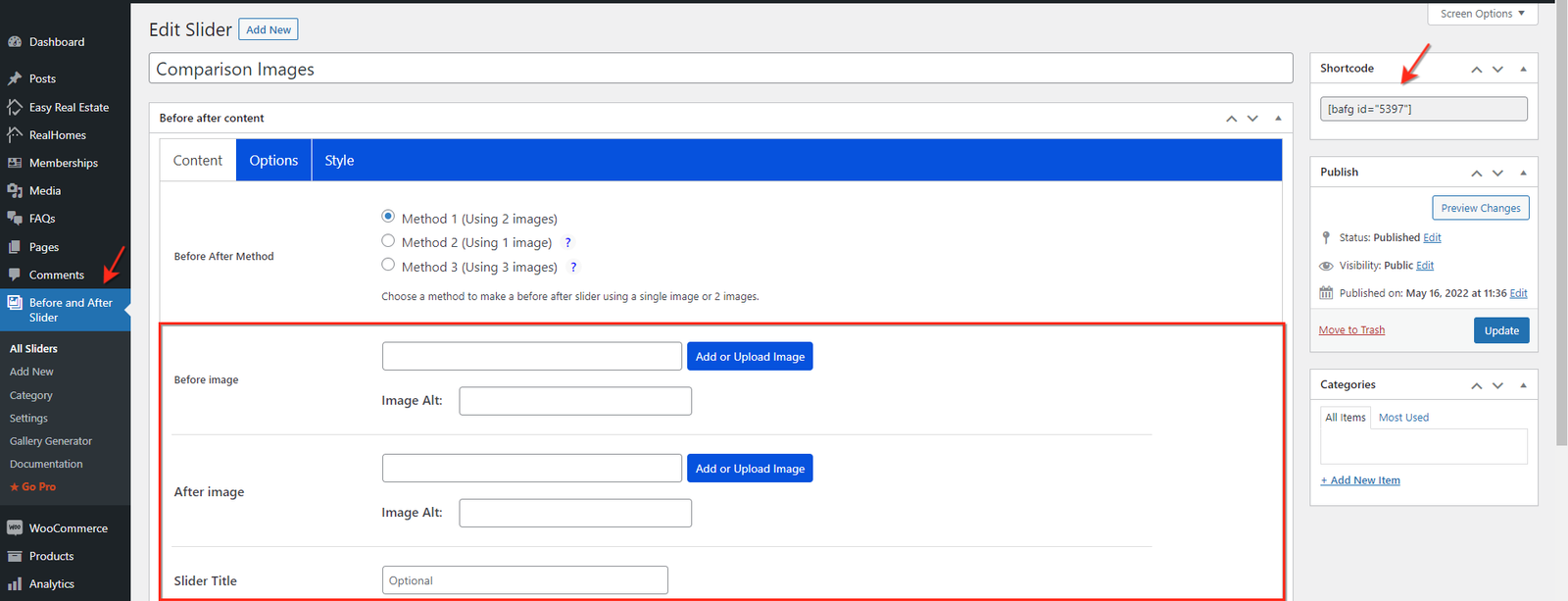Open the All Items categories tab
This screenshot has width=1568, height=601.
coord(1346,418)
